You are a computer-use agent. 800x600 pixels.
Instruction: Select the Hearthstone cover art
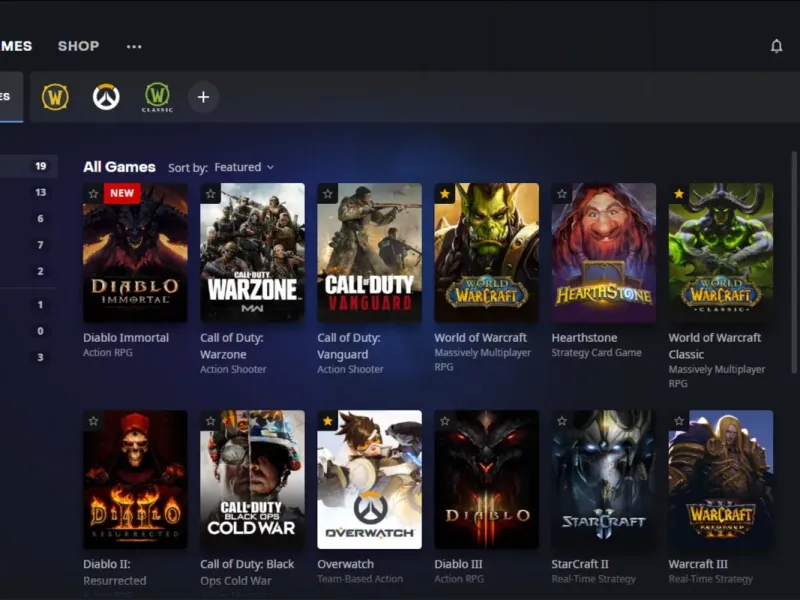(604, 253)
